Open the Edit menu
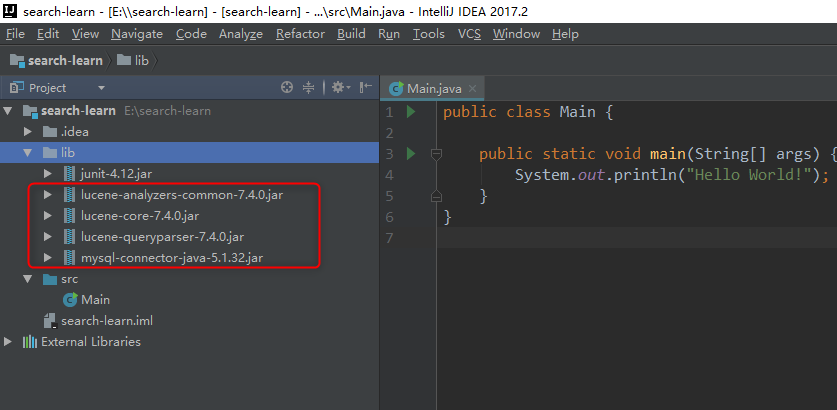This screenshot has height=410, width=837. [48, 34]
